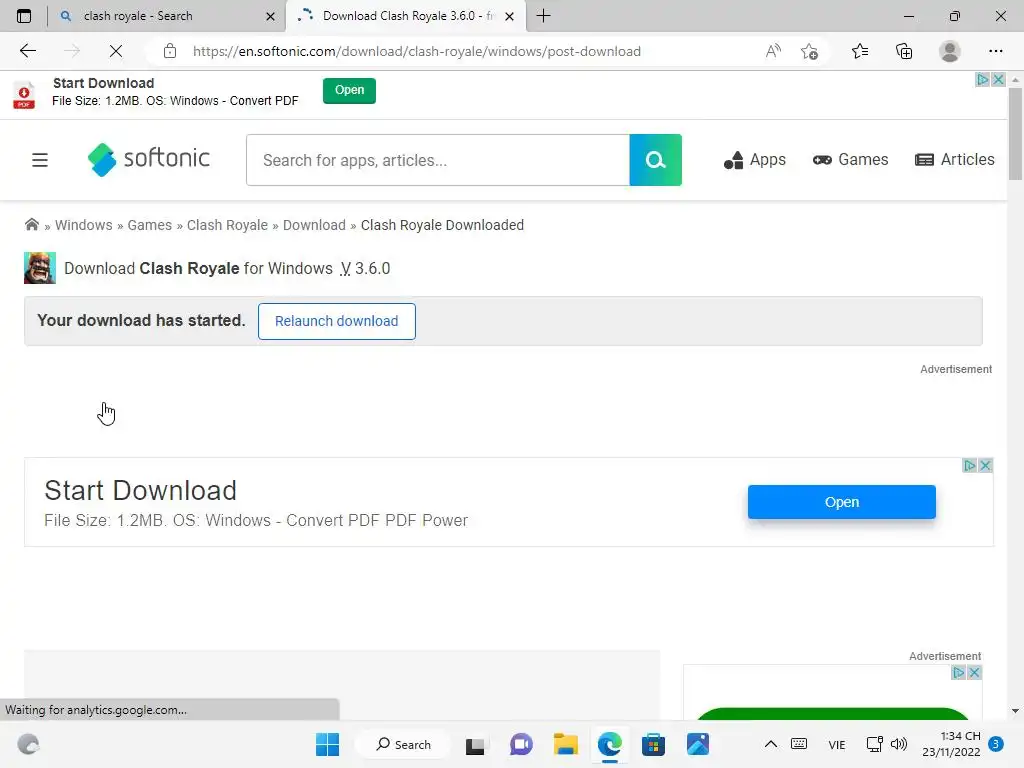The image size is (1024, 768).
Task: Open the Favorites list
Action: click(x=860, y=51)
